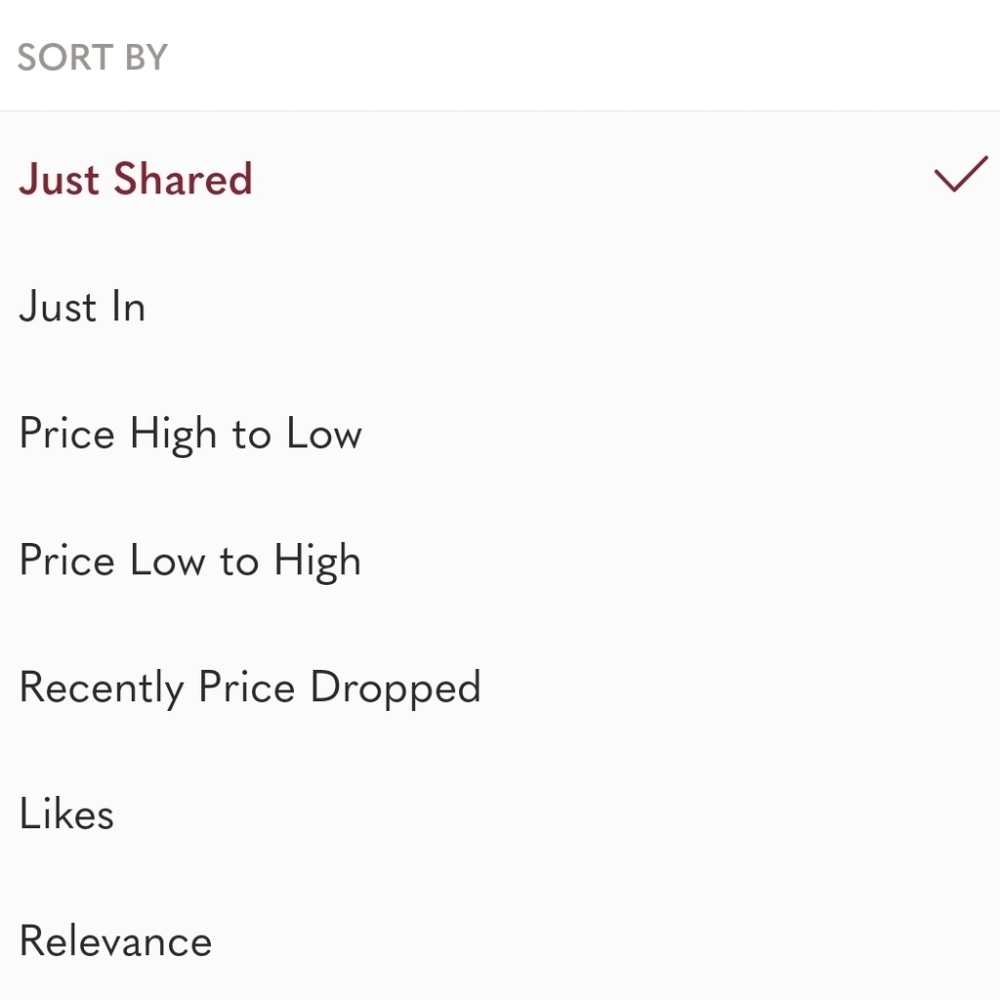Pick Recently Price Dropped option

tap(500, 688)
